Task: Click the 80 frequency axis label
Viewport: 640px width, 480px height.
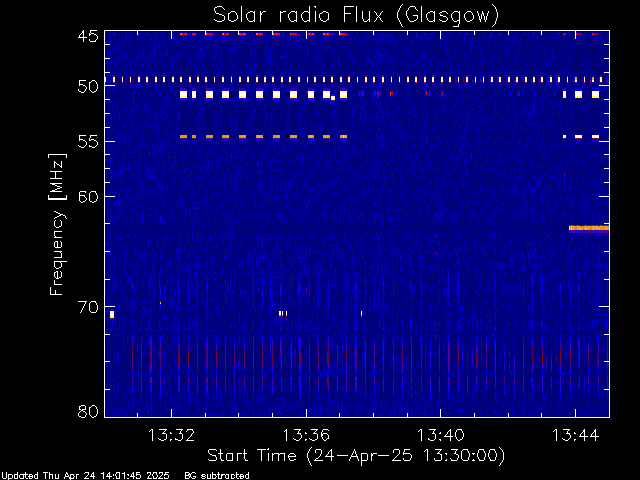Action: coord(88,411)
